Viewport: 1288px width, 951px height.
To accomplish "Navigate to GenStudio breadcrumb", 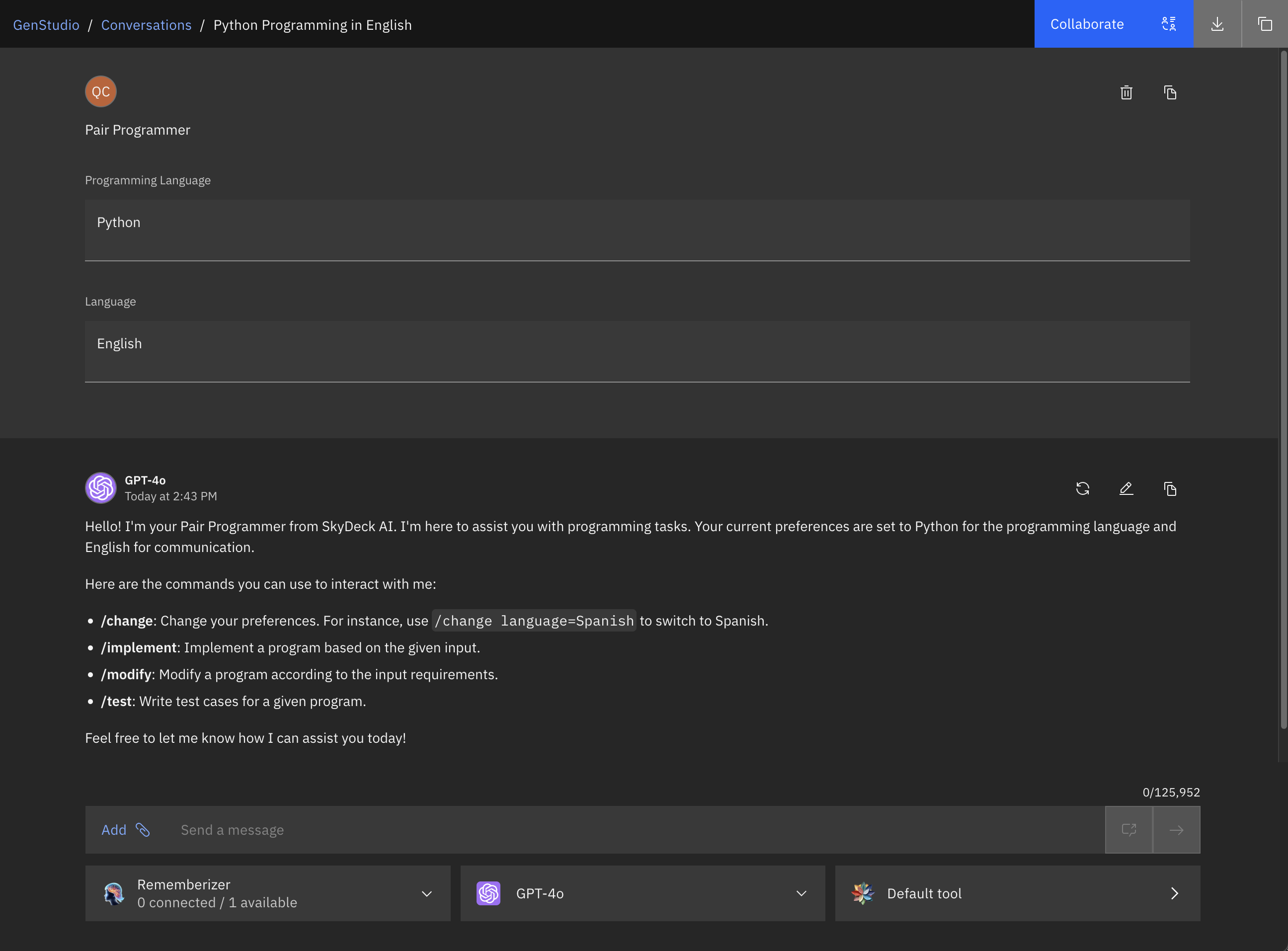I will (46, 25).
